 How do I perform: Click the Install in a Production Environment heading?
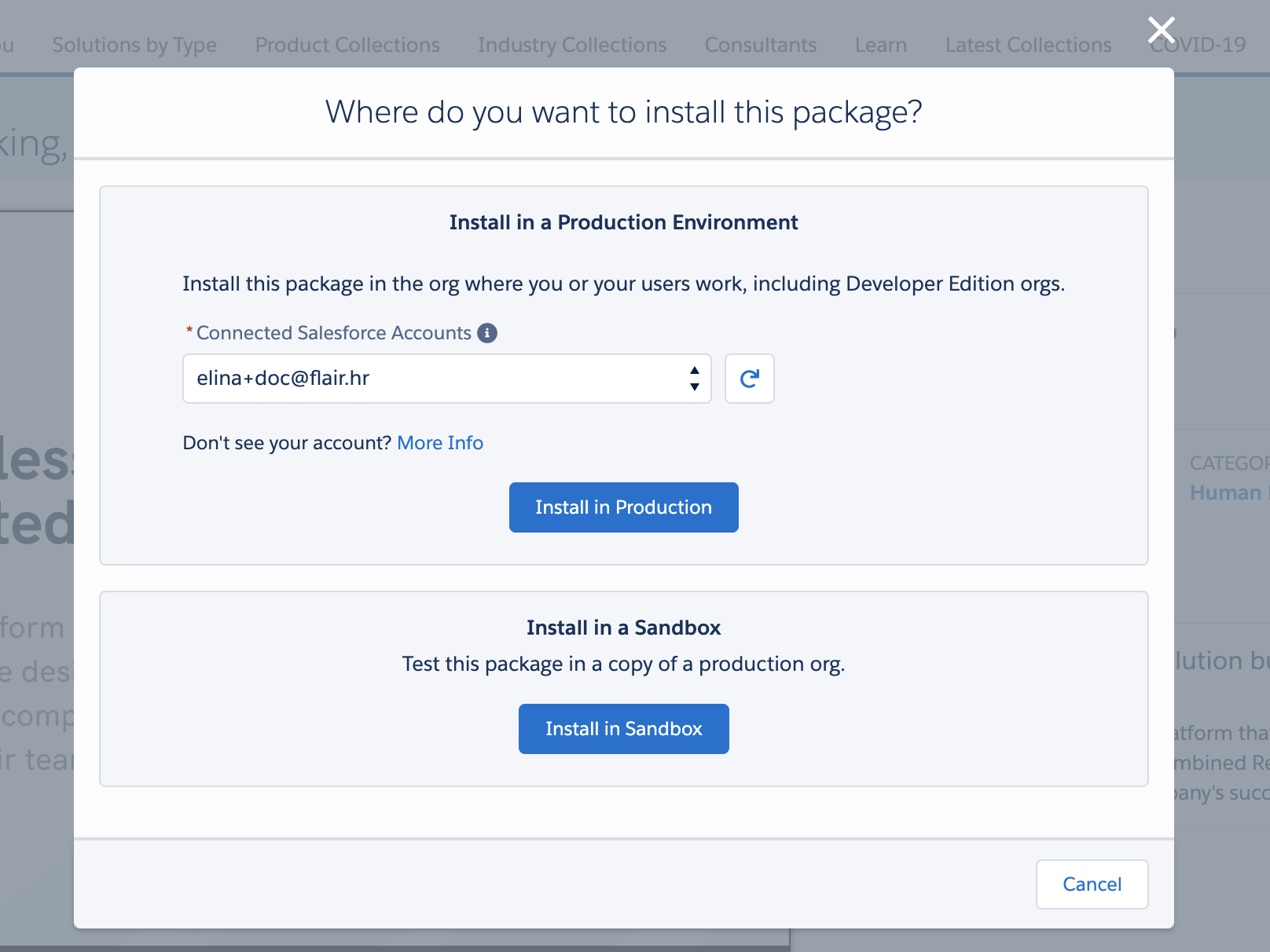(623, 222)
